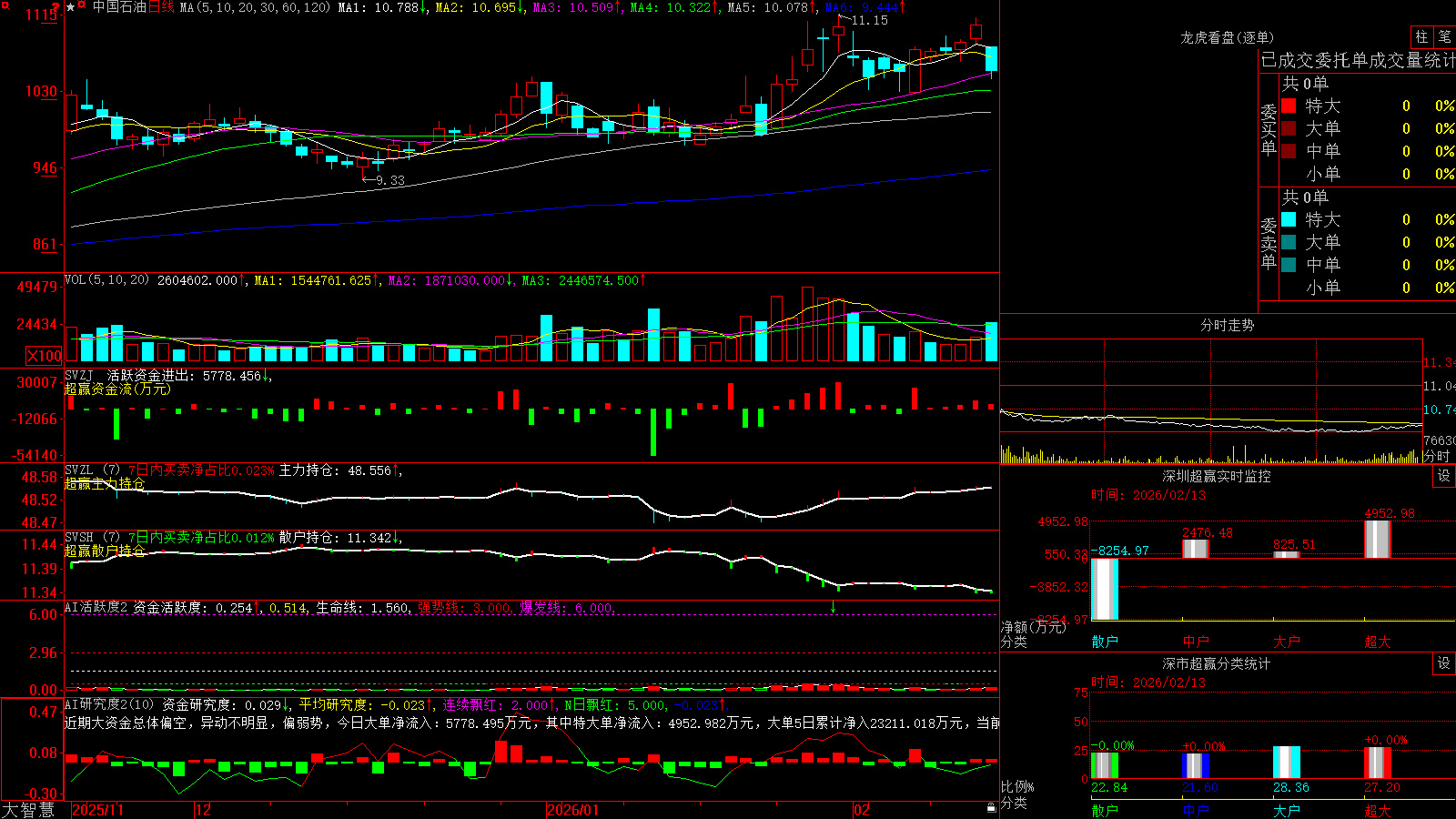Click the 中国石油 stock name
The width and height of the screenshot is (1456, 819).
pyautogui.click(x=119, y=7)
